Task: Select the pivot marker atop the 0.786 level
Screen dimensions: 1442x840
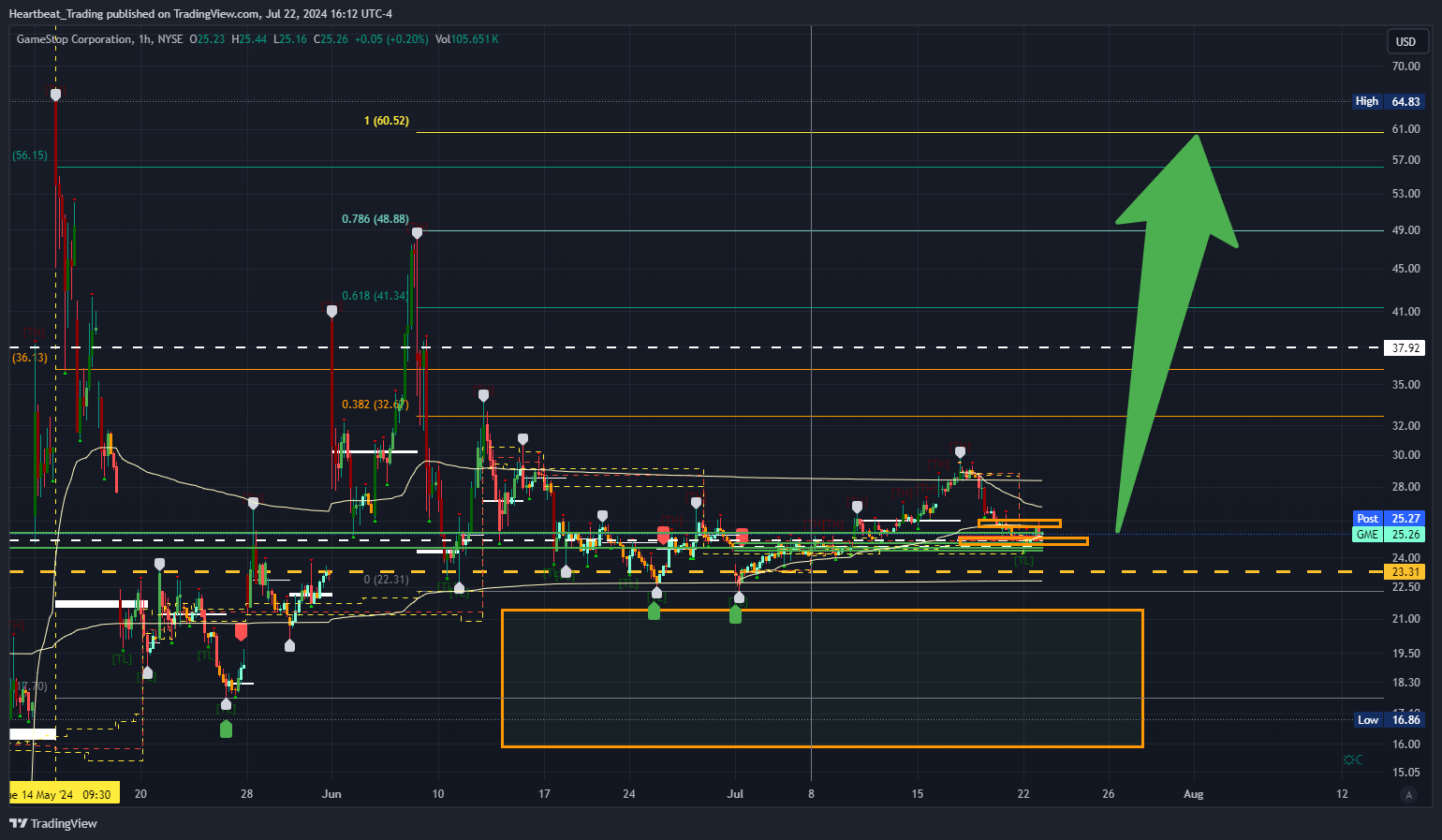Action: tap(417, 232)
